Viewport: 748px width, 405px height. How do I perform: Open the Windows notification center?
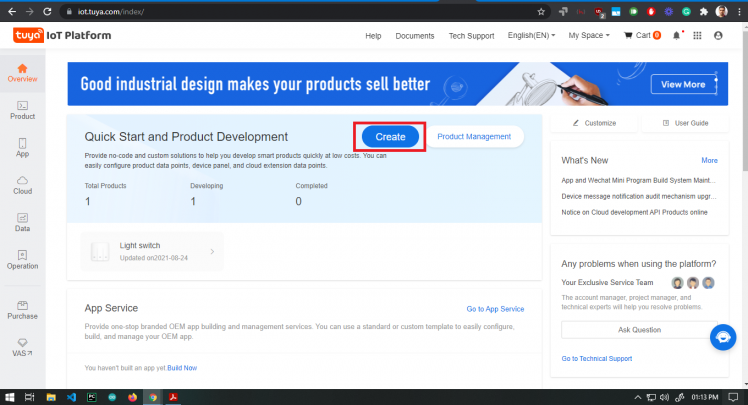click(x=733, y=397)
